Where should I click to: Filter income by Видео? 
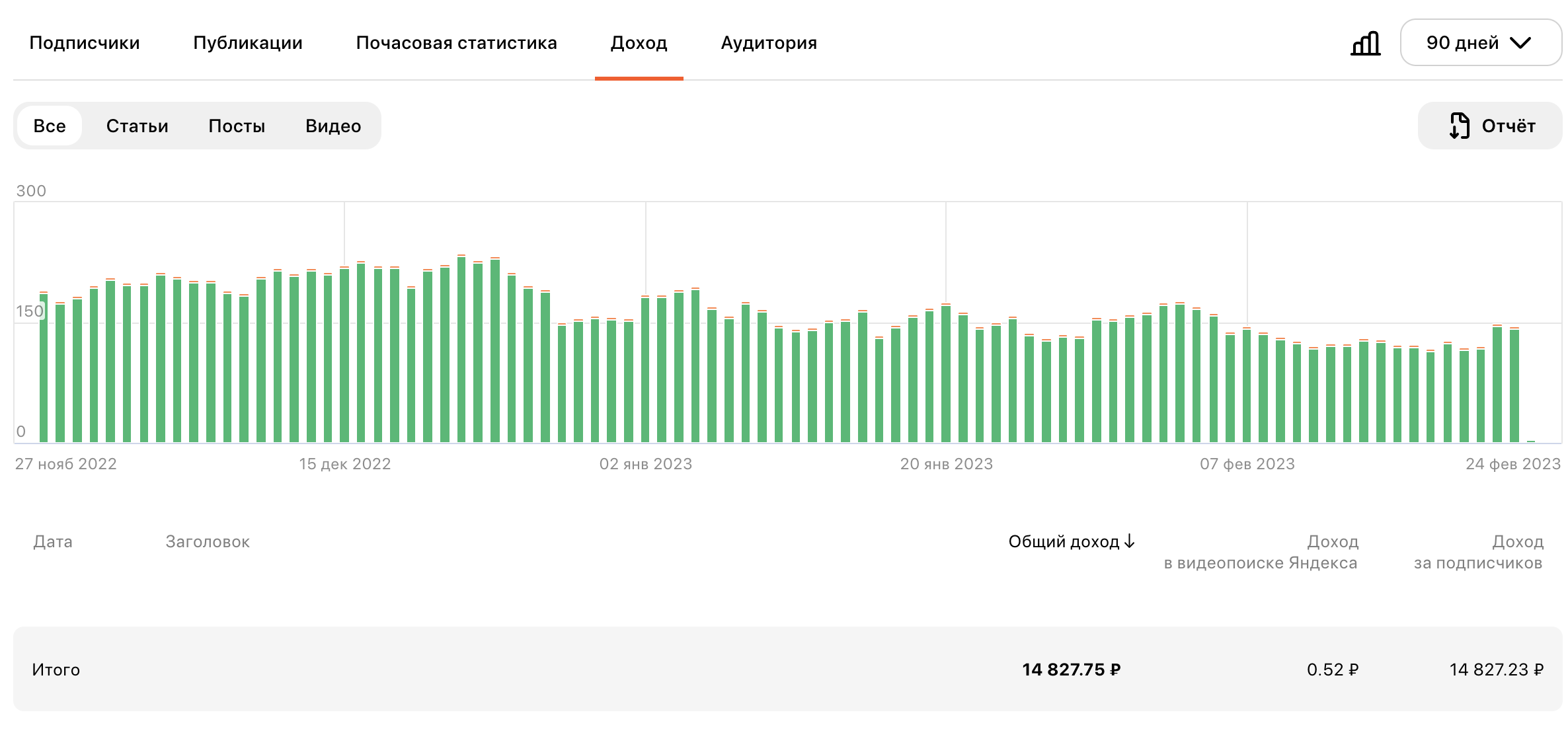(333, 126)
